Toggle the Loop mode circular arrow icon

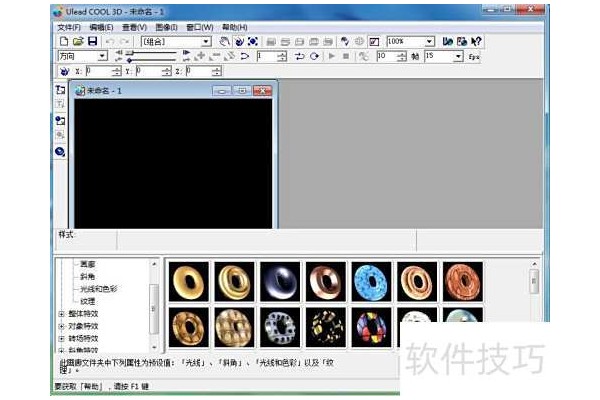tap(314, 56)
